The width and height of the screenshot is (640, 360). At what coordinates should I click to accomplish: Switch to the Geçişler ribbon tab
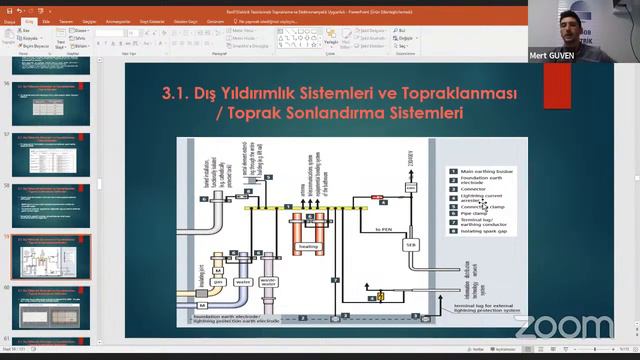89,22
